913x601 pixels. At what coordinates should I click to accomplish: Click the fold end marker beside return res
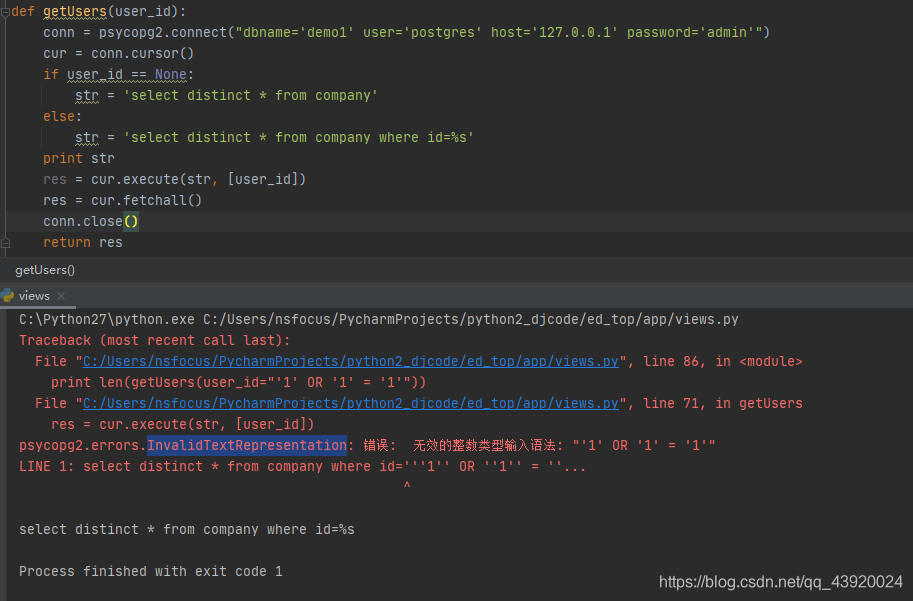tap(5, 243)
